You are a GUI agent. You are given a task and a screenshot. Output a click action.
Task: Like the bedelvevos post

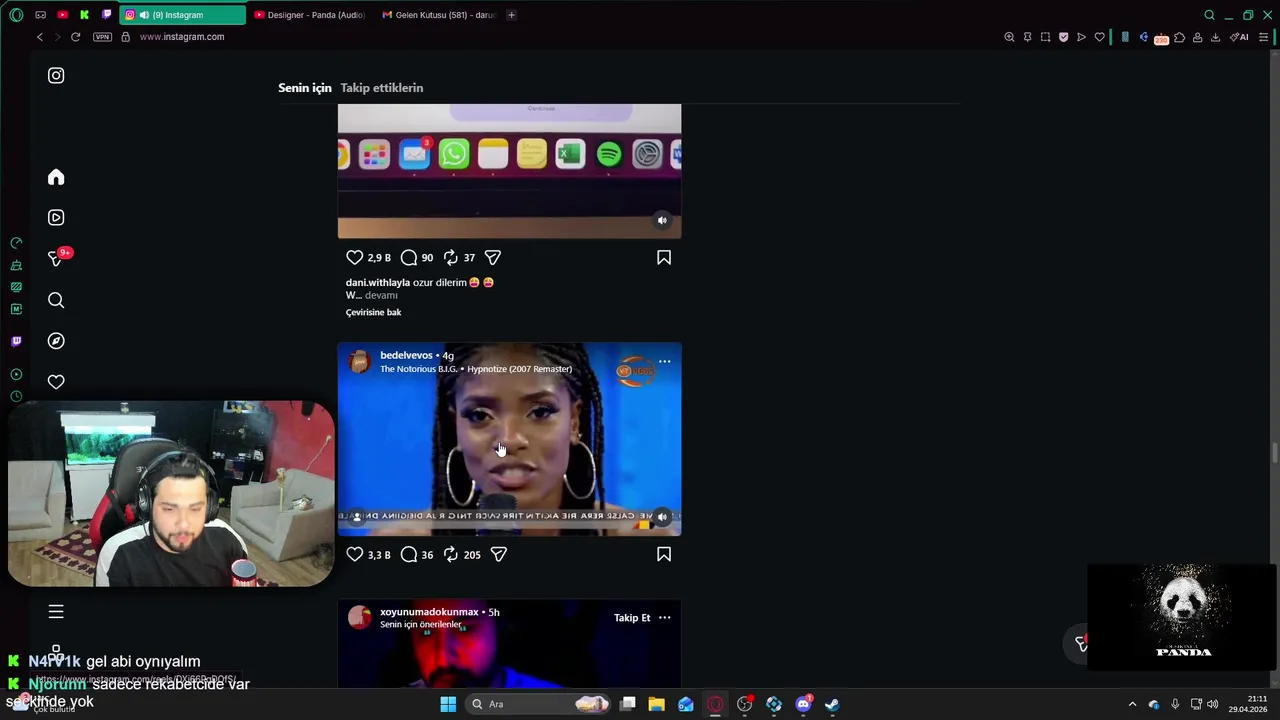[354, 554]
